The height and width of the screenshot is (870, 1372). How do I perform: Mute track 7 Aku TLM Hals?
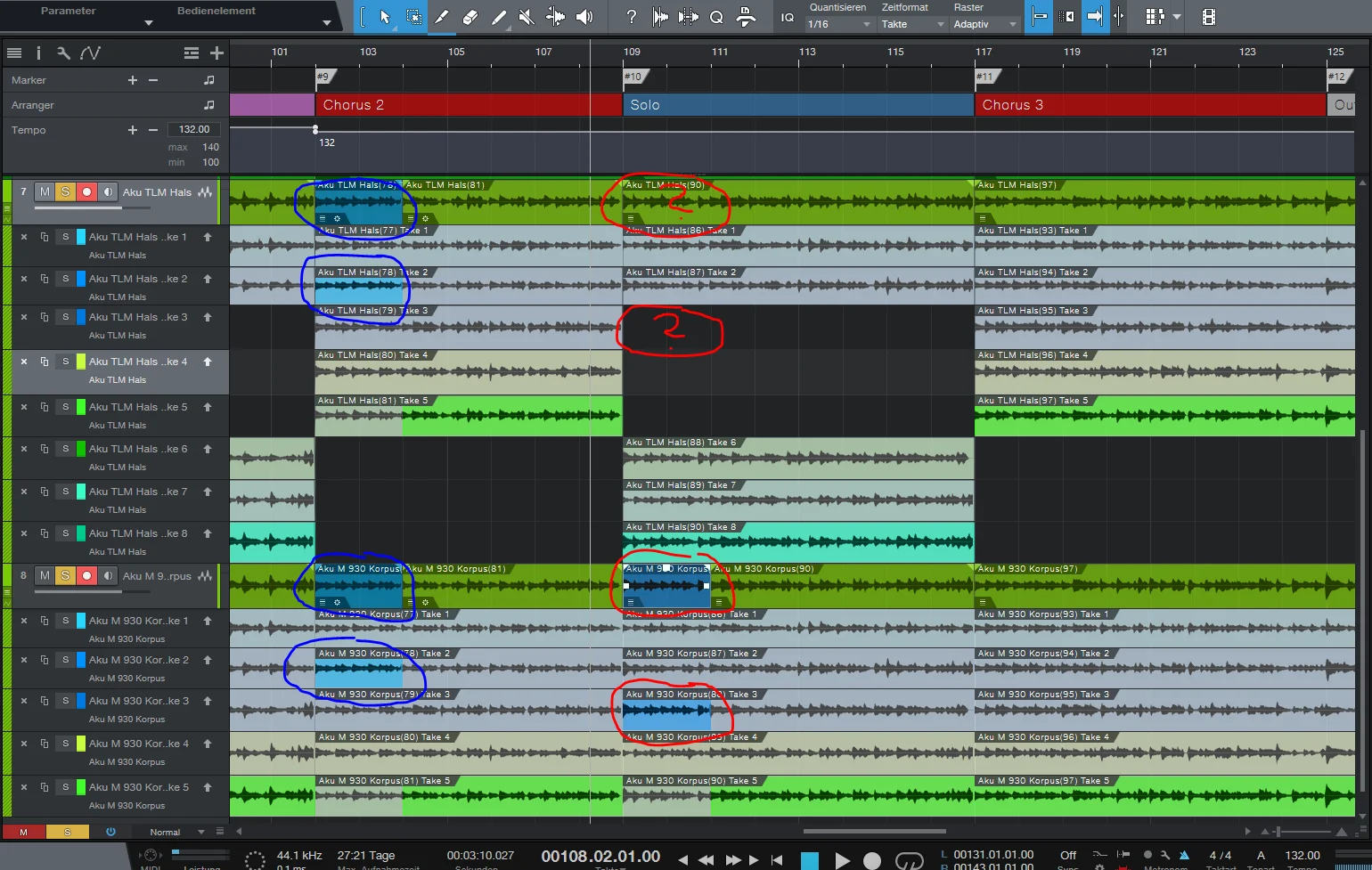point(45,191)
